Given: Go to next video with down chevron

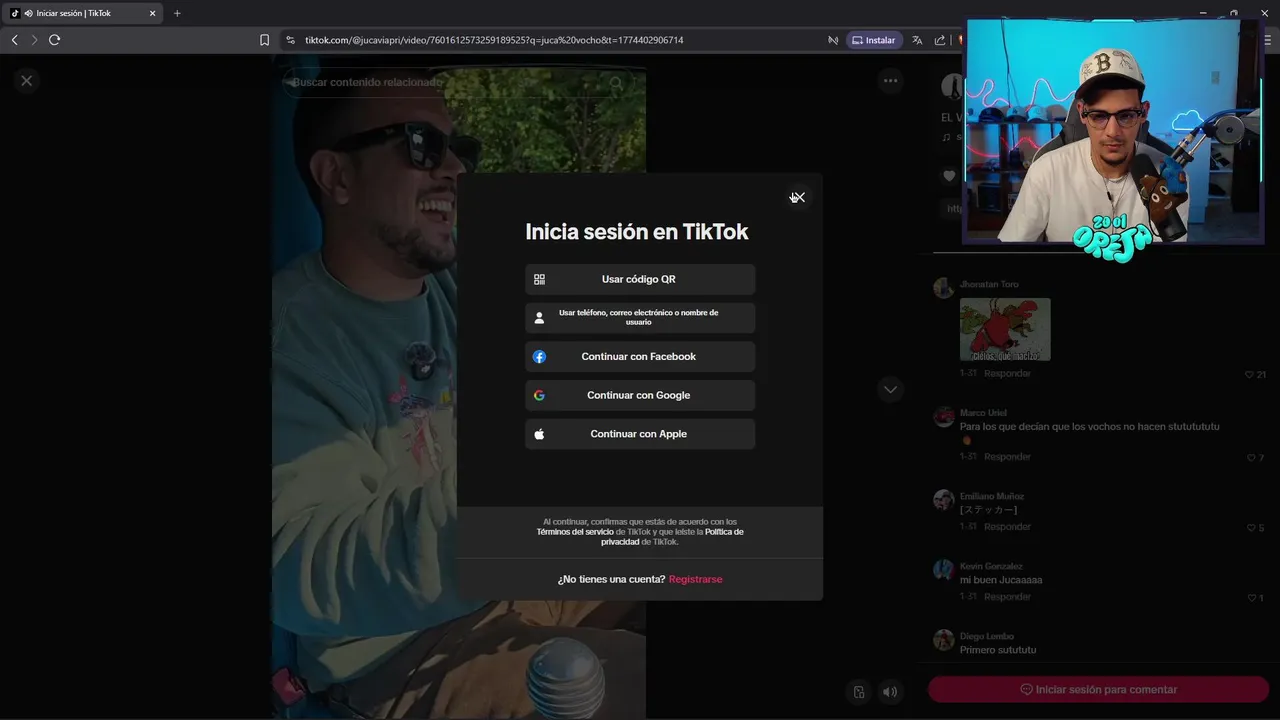Looking at the screenshot, I should click(890, 389).
